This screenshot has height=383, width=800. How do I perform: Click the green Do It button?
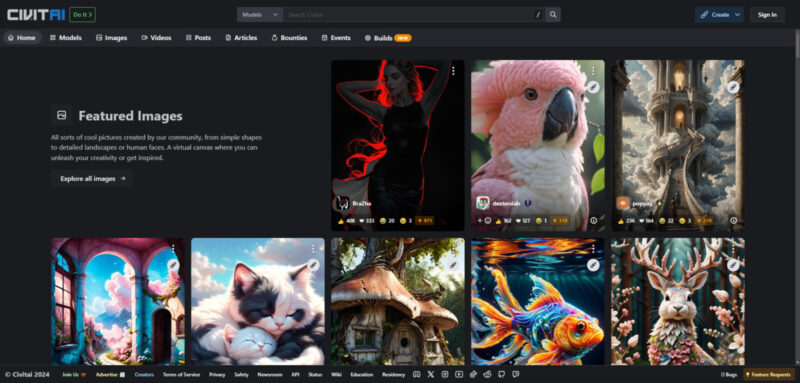point(82,15)
